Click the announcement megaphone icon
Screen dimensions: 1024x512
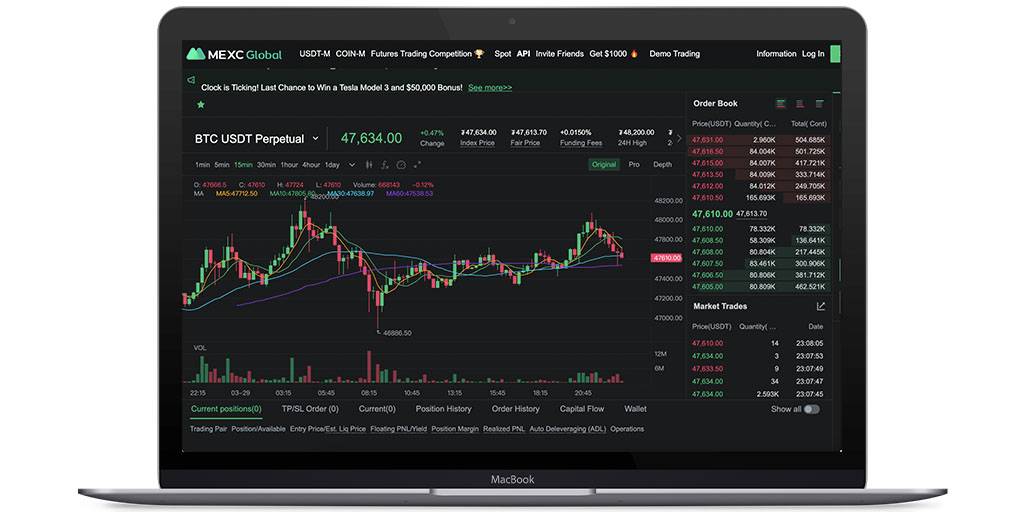pyautogui.click(x=191, y=80)
